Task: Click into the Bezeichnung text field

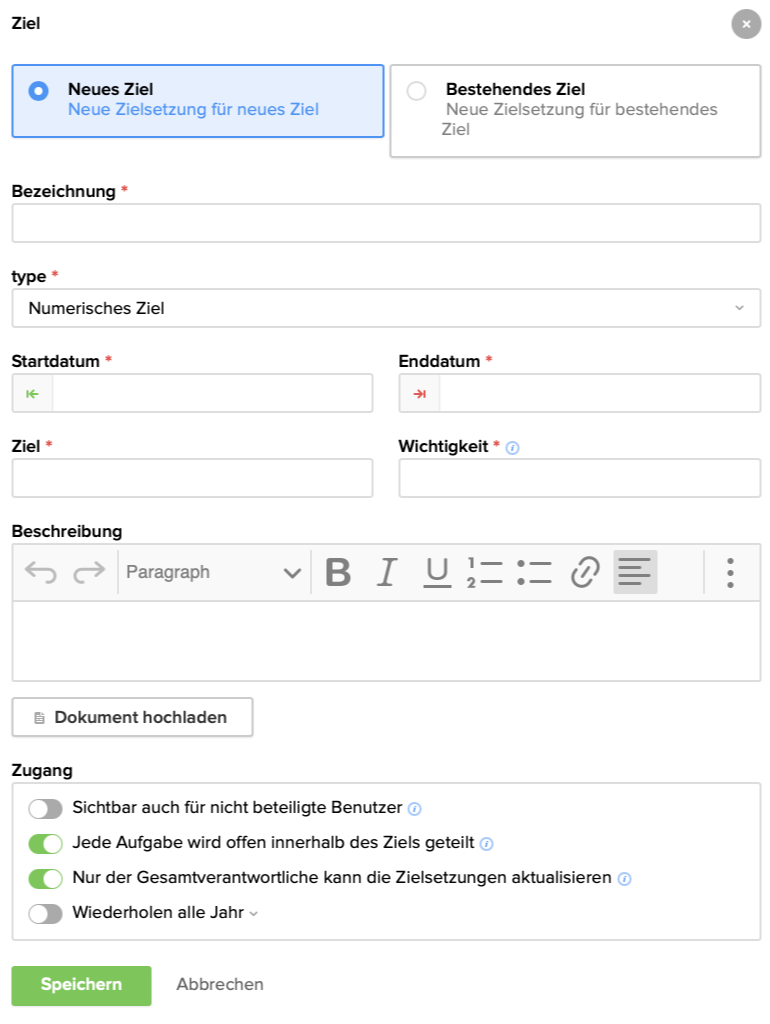Action: pyautogui.click(x=386, y=223)
